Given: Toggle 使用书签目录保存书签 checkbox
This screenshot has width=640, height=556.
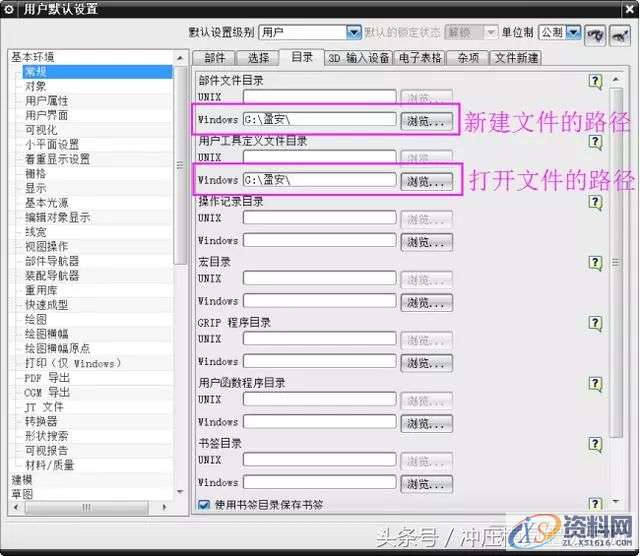Looking at the screenshot, I should [x=204, y=505].
